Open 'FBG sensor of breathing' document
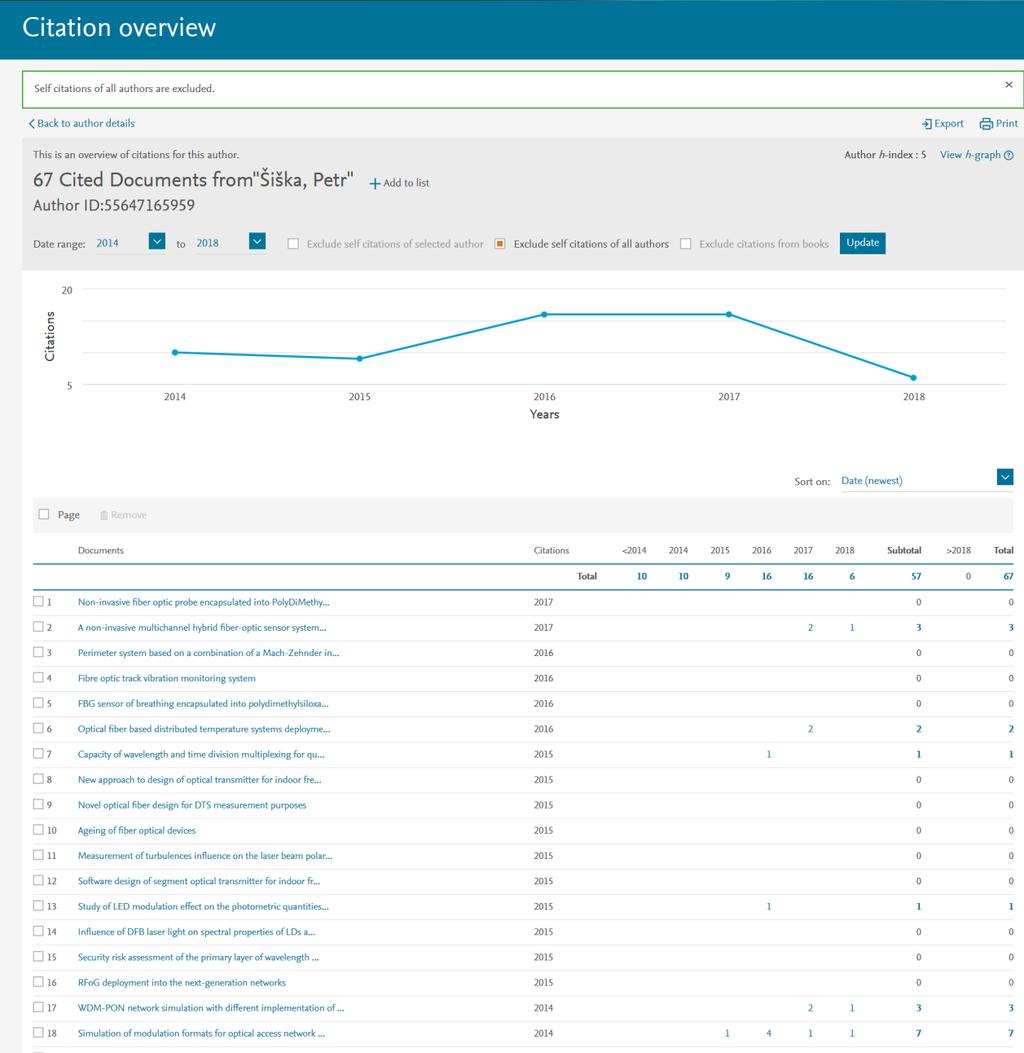 pyautogui.click(x=203, y=704)
